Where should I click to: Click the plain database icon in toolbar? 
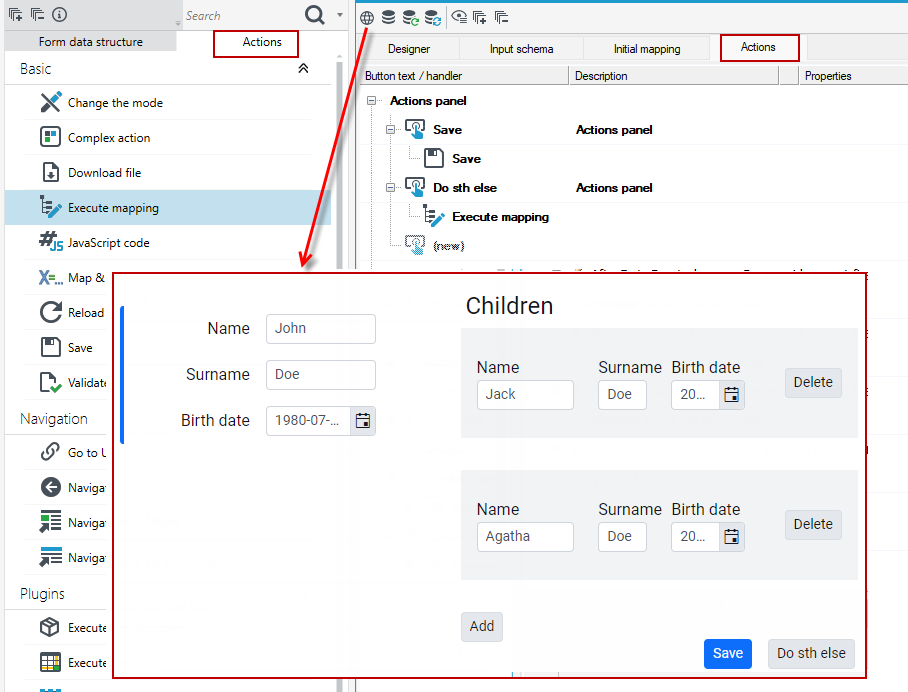tap(389, 17)
